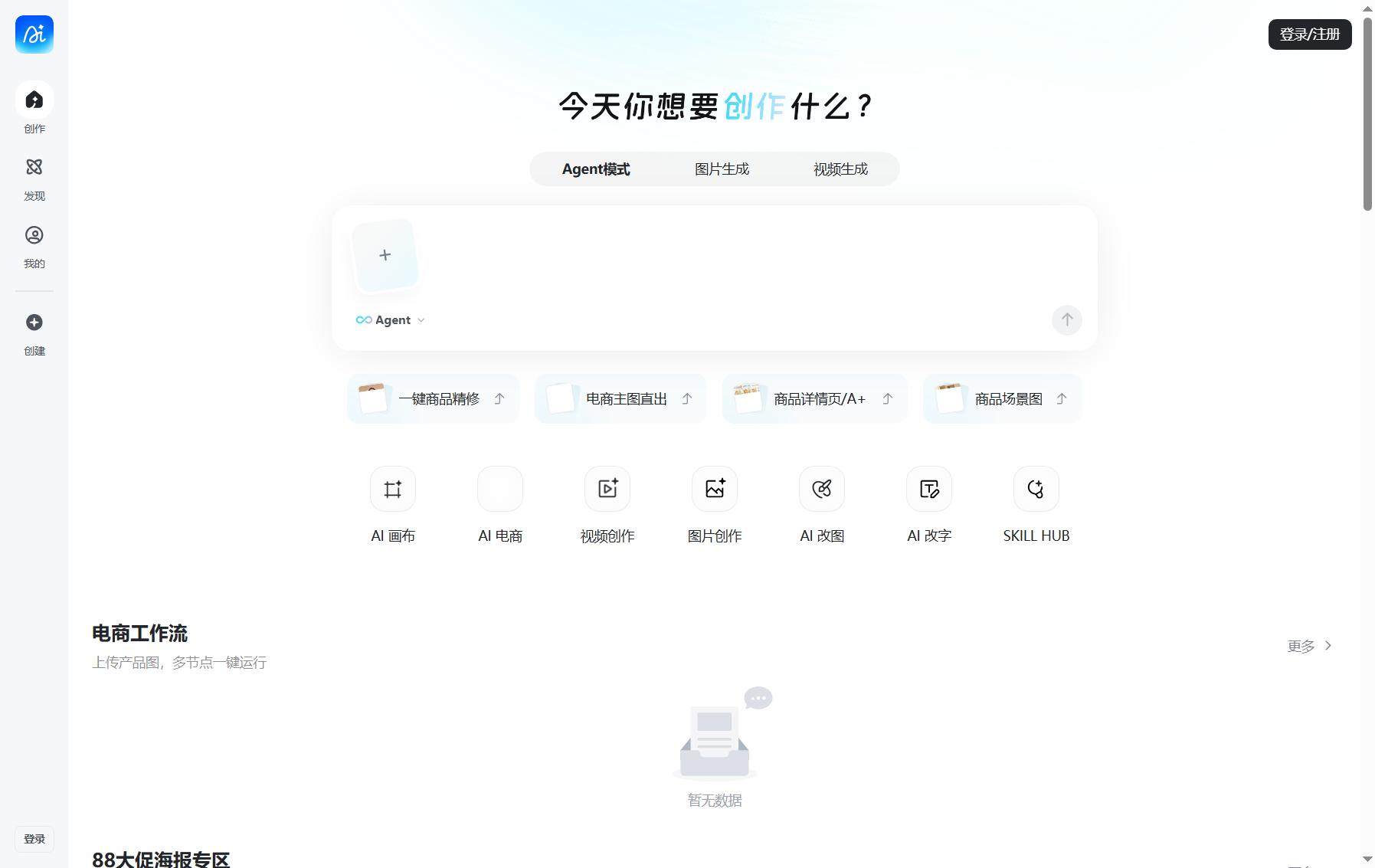The image size is (1375, 868).
Task: Select the 电商主图直出 suggestion
Action: click(620, 398)
